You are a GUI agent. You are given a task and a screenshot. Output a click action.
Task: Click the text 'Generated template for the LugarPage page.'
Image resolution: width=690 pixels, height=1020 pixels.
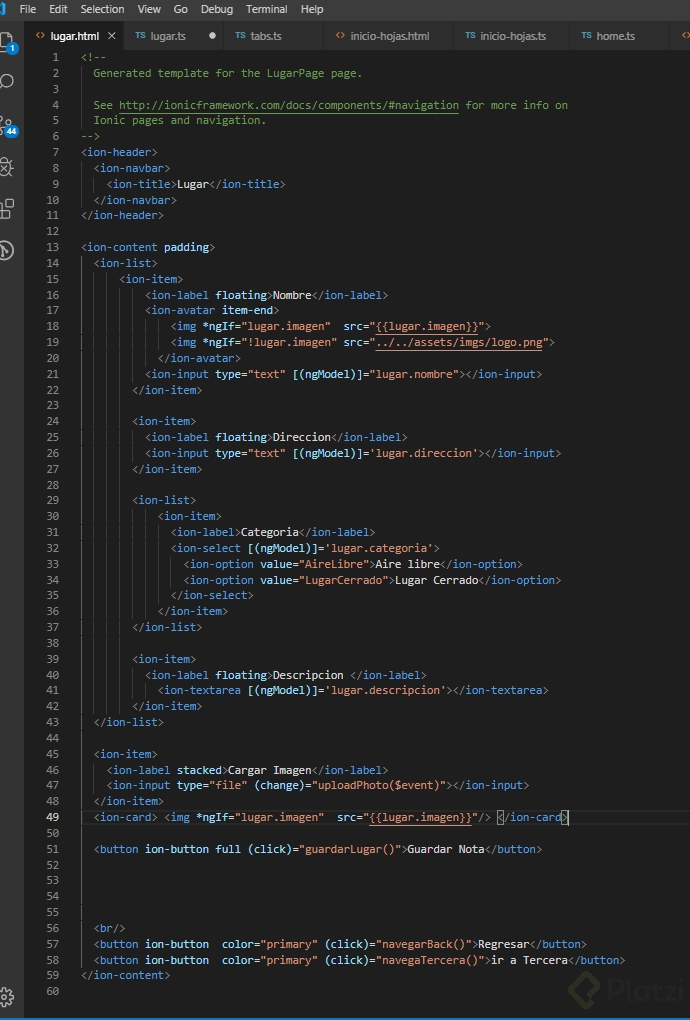228,73
